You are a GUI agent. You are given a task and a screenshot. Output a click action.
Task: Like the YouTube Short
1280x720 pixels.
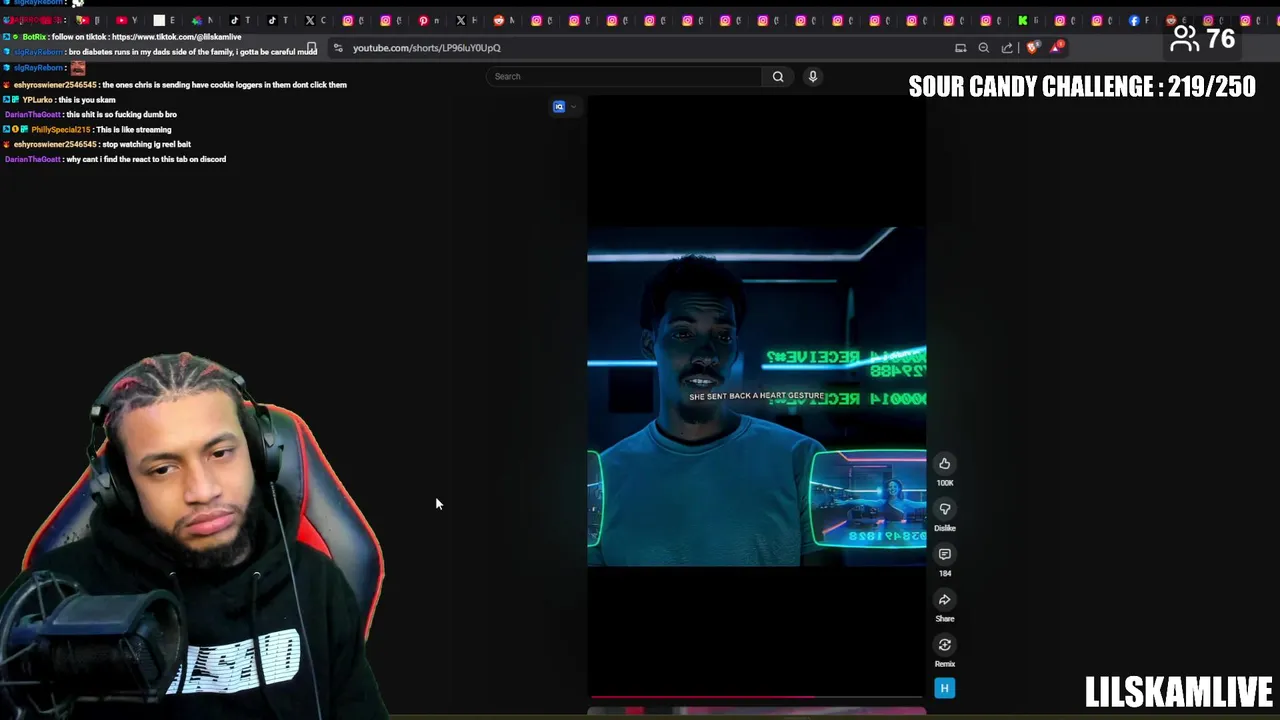(x=944, y=463)
